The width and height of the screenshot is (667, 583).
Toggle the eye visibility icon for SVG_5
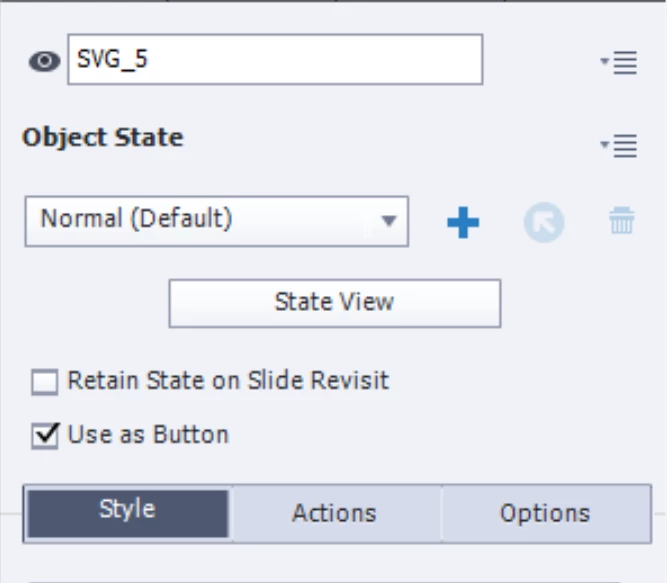click(44, 61)
